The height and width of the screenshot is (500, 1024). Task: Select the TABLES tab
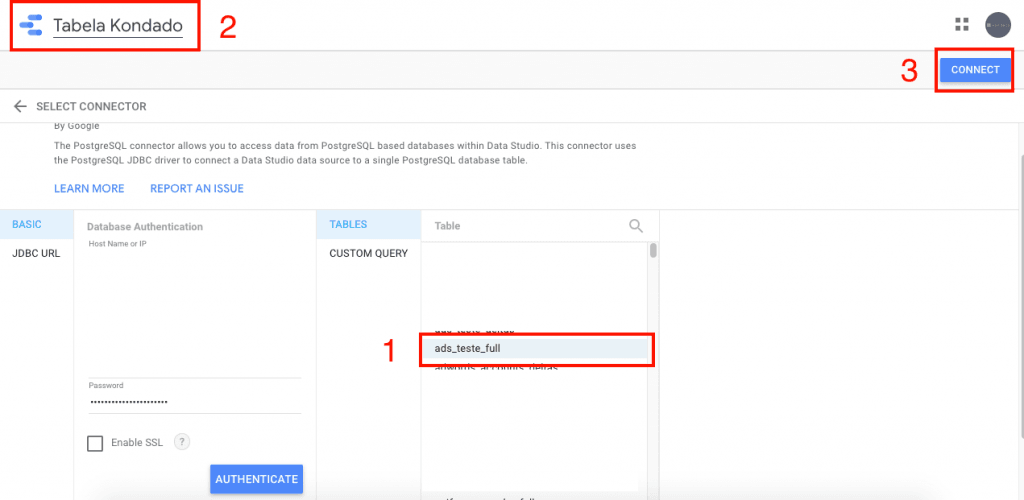click(349, 225)
